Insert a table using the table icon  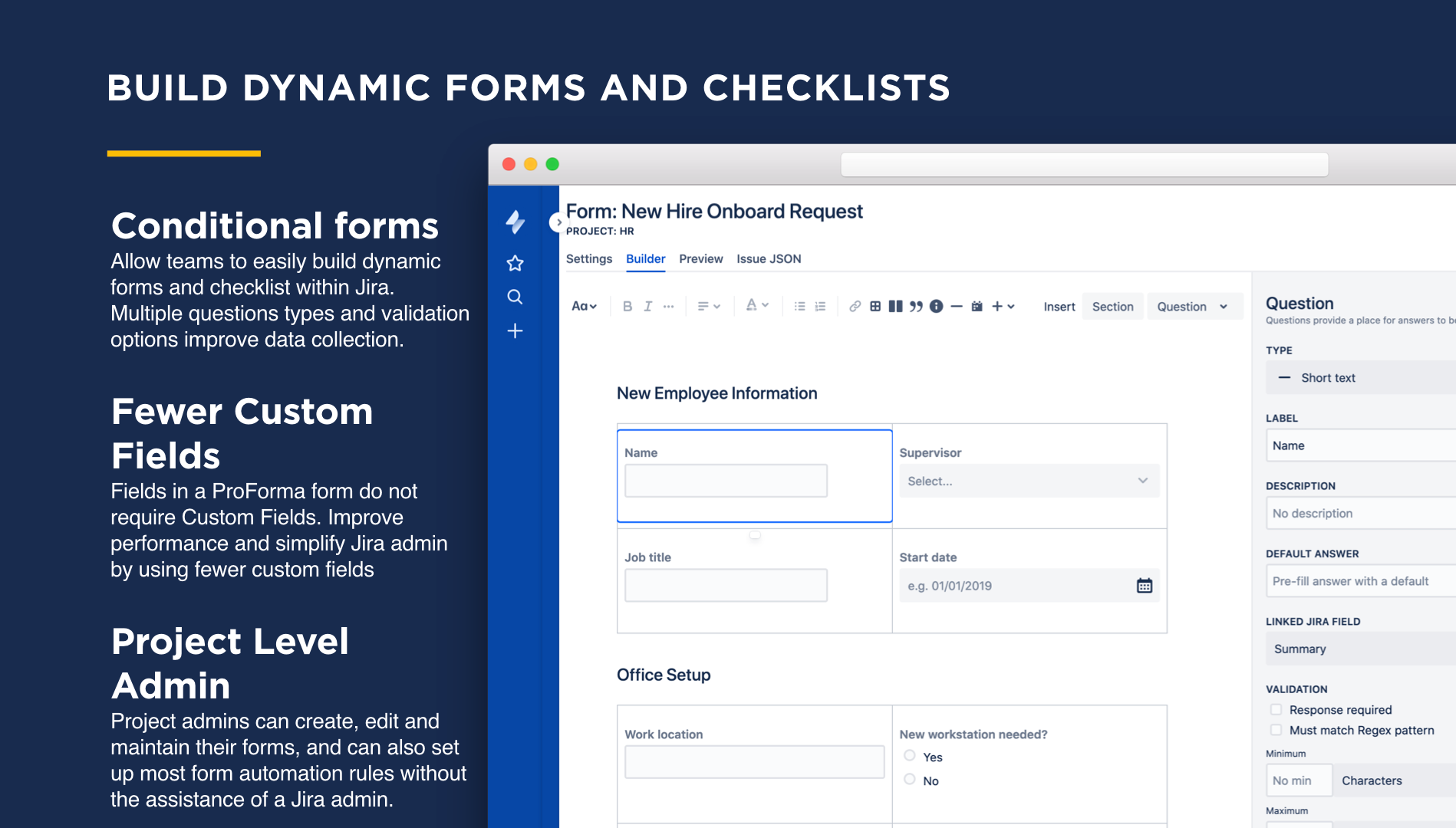pos(875,306)
